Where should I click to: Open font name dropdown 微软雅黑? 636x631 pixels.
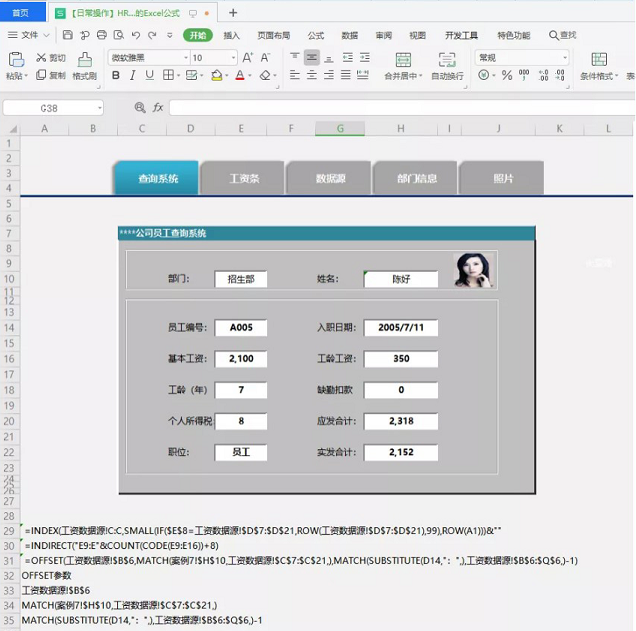coord(186,58)
